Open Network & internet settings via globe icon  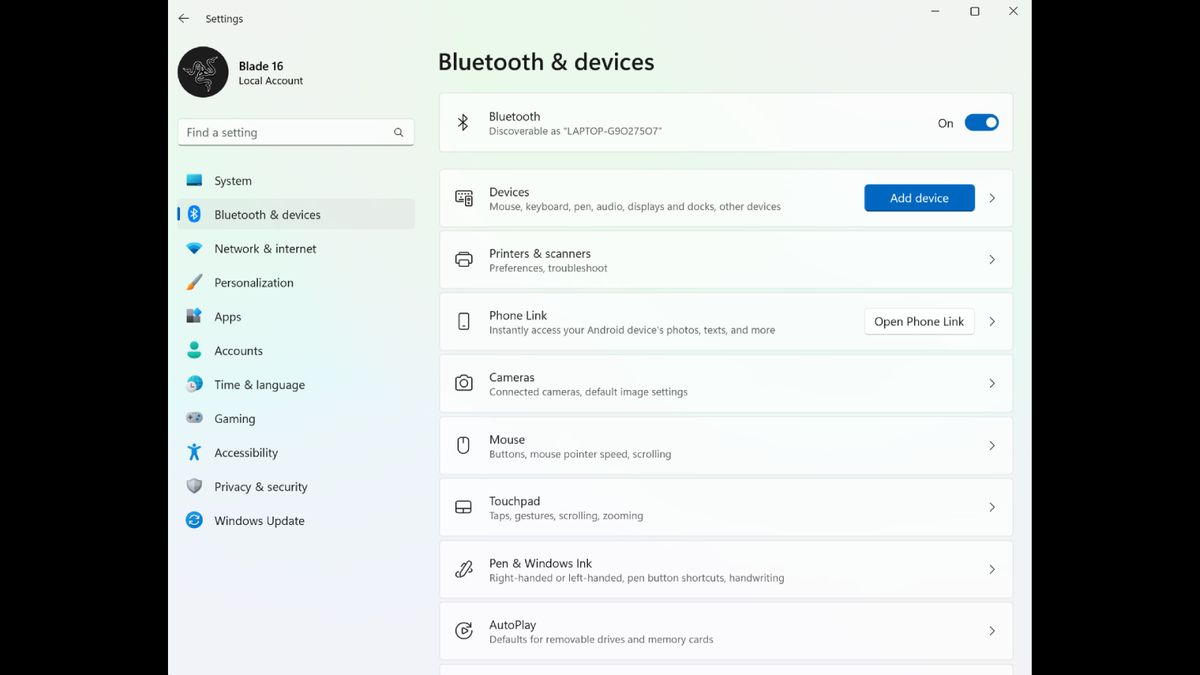point(194,248)
